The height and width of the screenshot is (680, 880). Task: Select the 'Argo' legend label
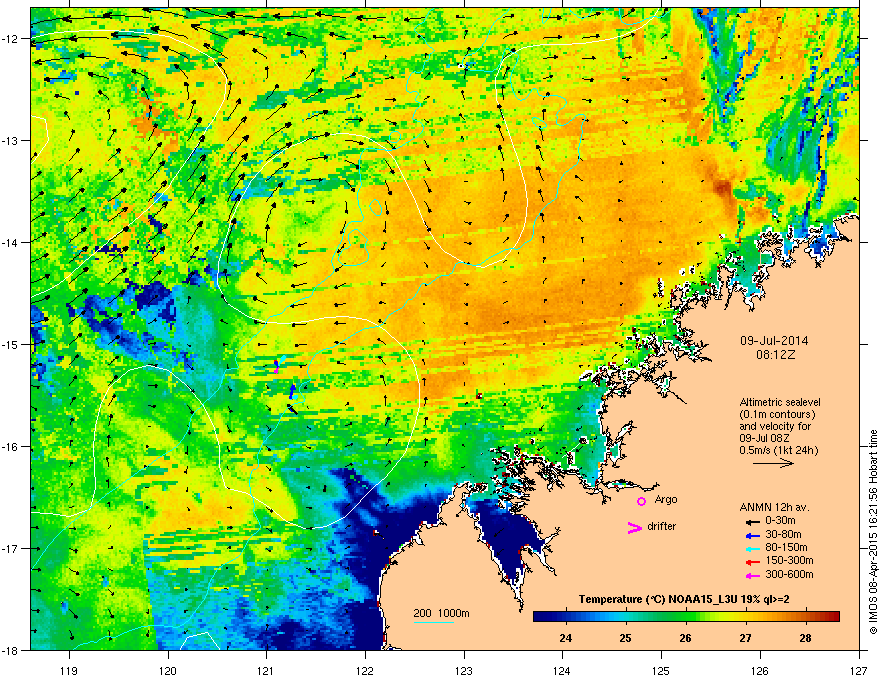coord(666,499)
